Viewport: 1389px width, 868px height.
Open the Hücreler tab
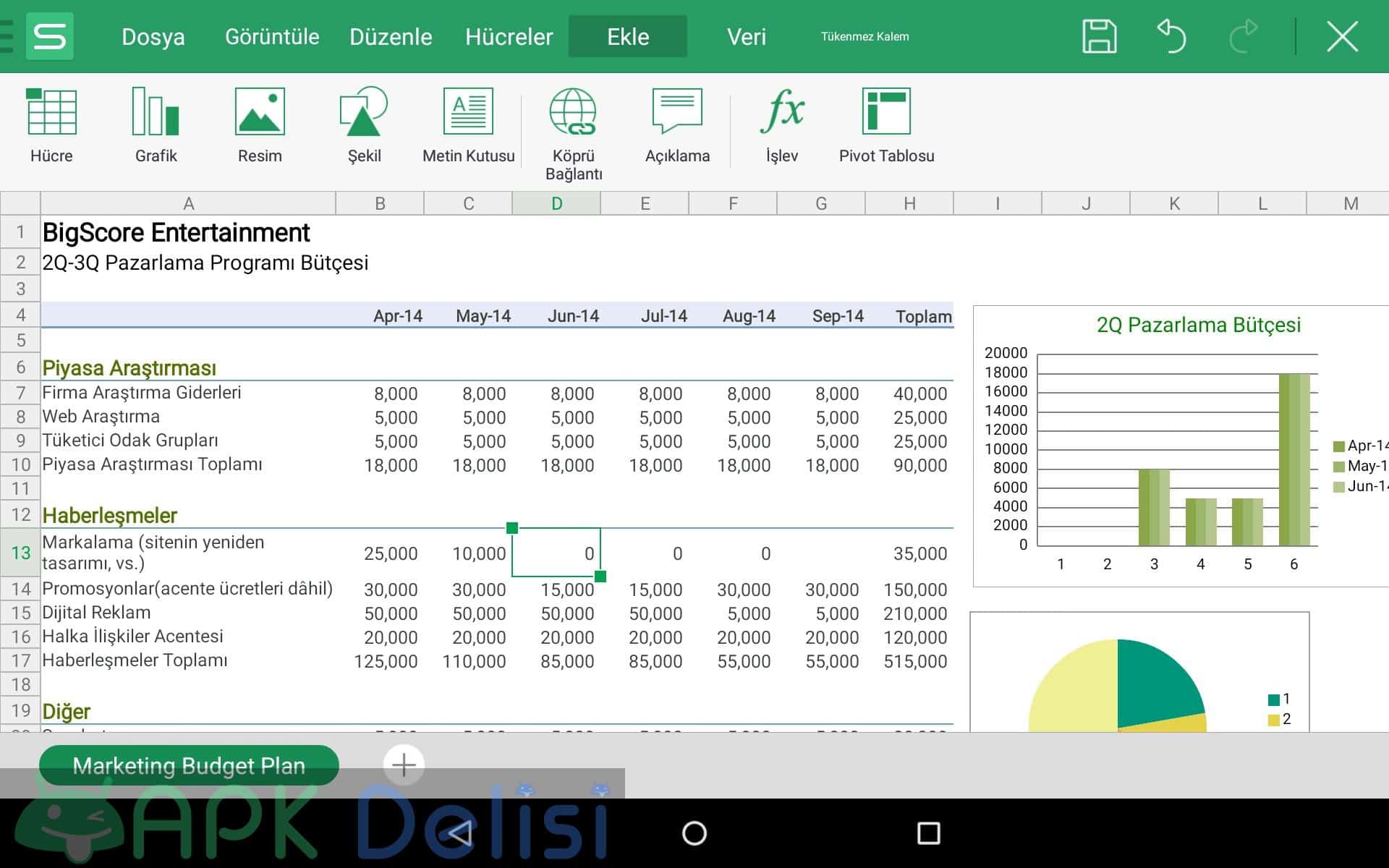pos(509,36)
